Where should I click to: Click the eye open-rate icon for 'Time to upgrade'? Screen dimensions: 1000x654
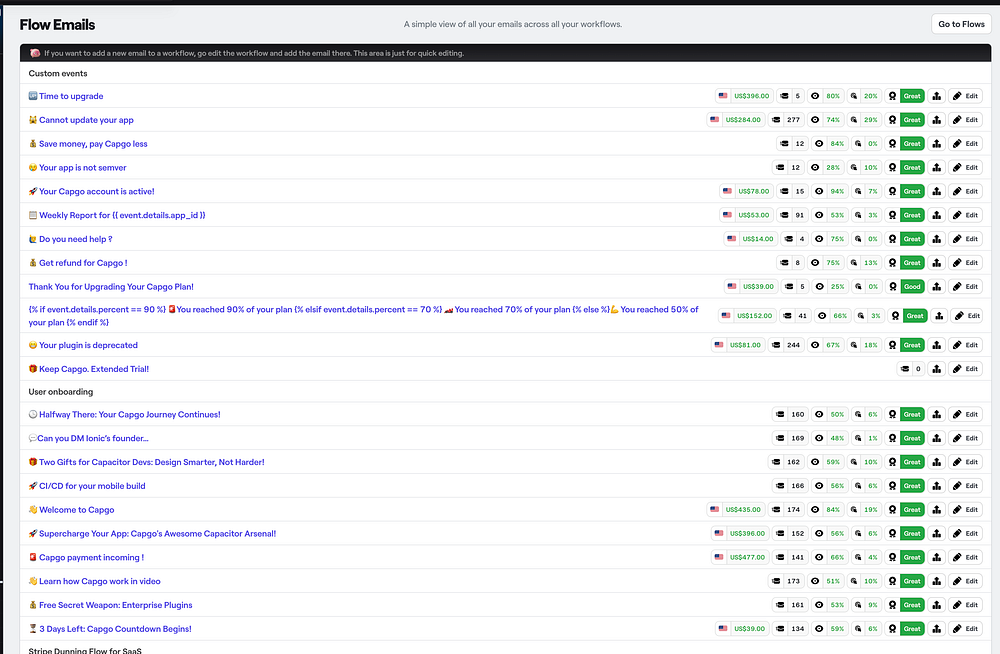pyautogui.click(x=814, y=96)
